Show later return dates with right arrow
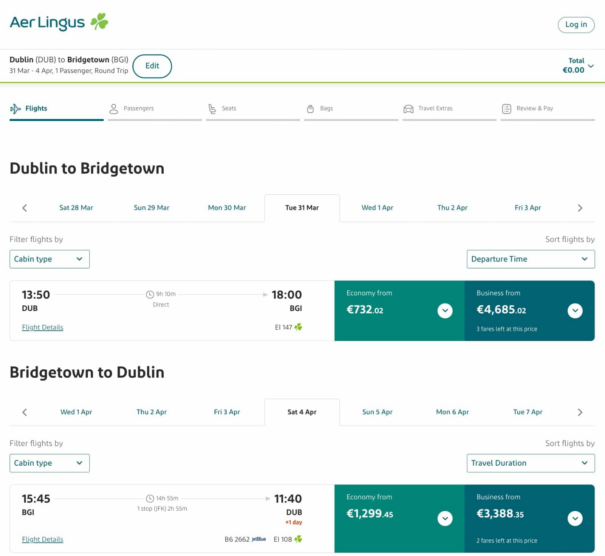605x556 pixels. (x=580, y=412)
